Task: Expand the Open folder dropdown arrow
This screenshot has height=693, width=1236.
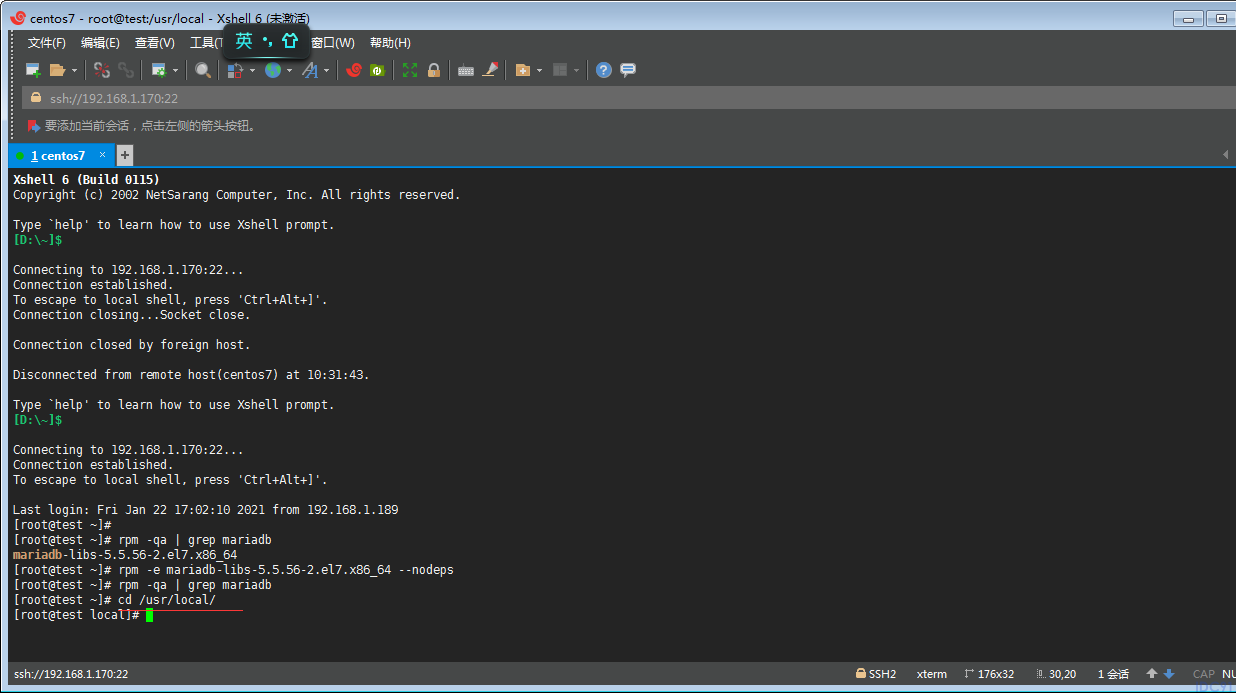Action: (74, 71)
